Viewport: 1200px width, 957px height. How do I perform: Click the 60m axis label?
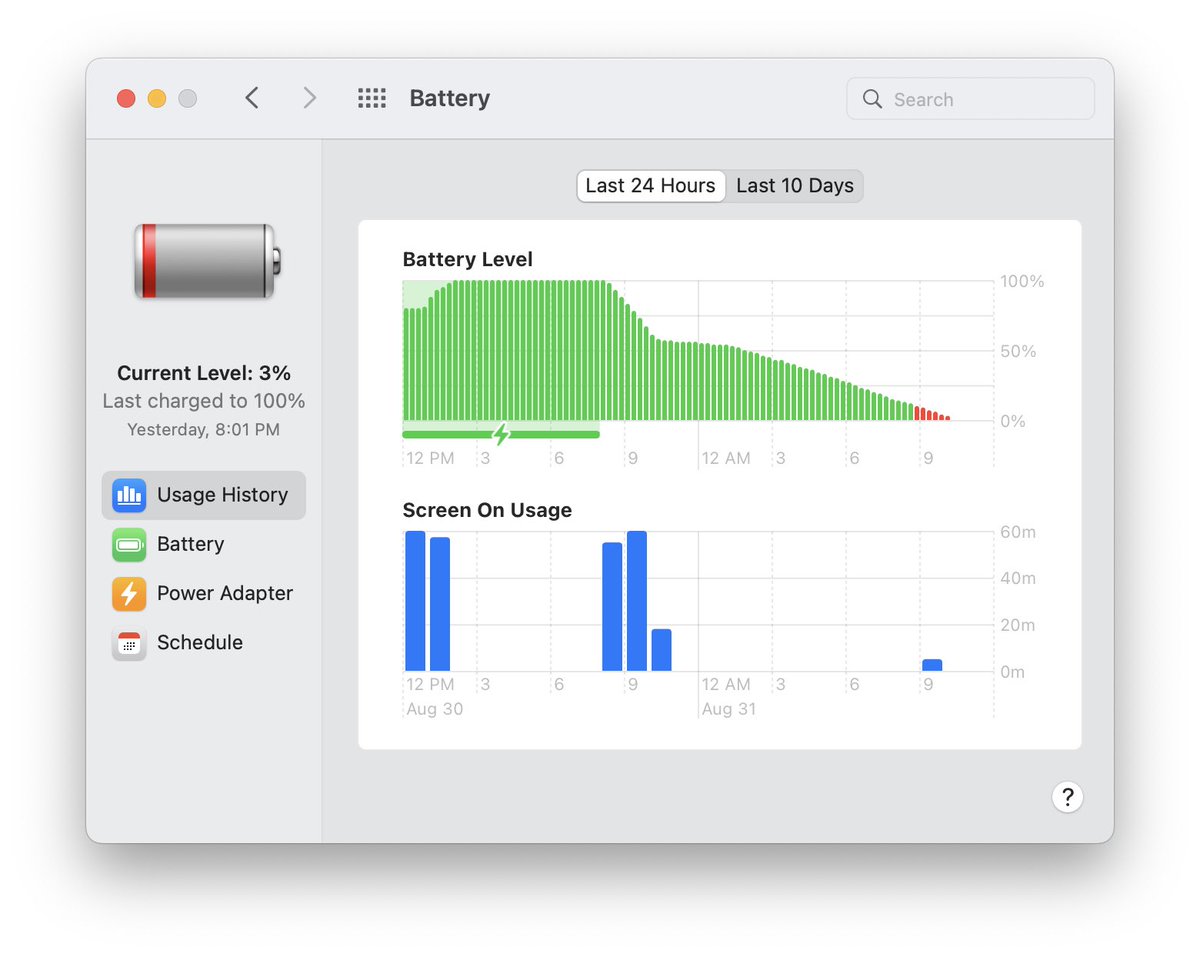(1018, 532)
